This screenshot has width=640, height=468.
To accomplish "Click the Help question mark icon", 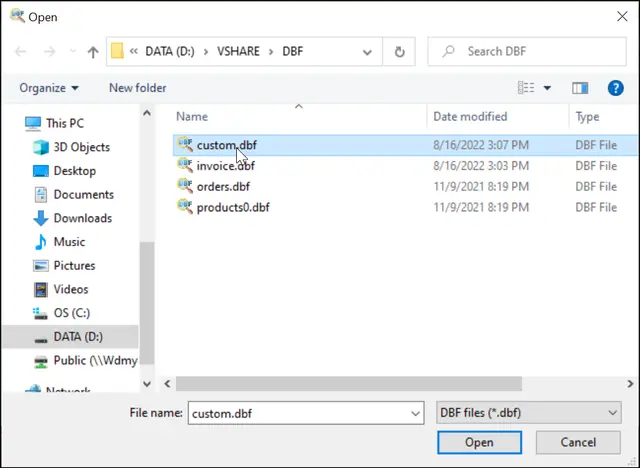I will (x=616, y=88).
